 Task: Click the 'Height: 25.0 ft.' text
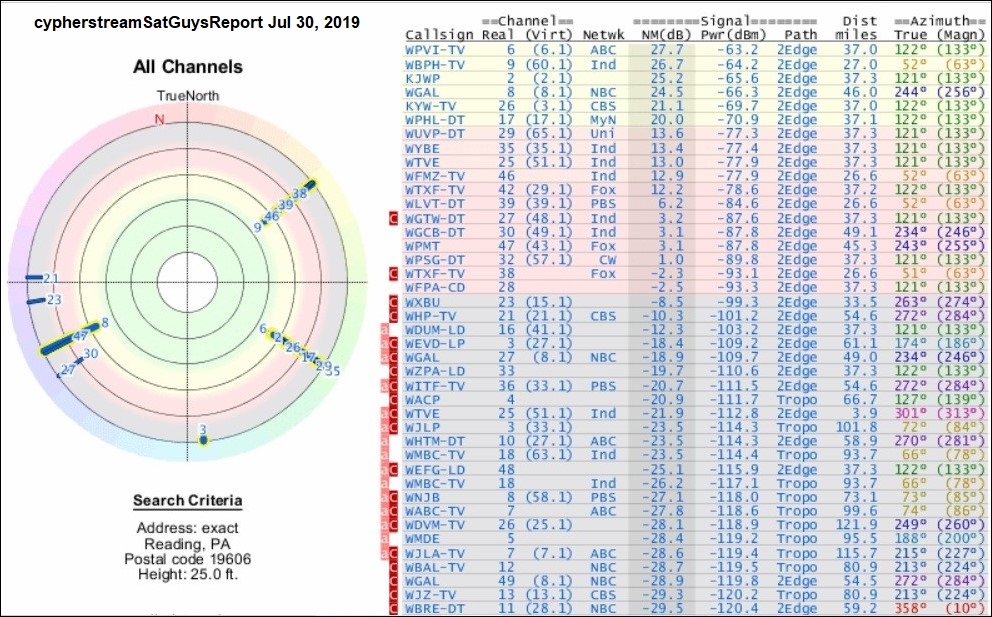point(188,575)
